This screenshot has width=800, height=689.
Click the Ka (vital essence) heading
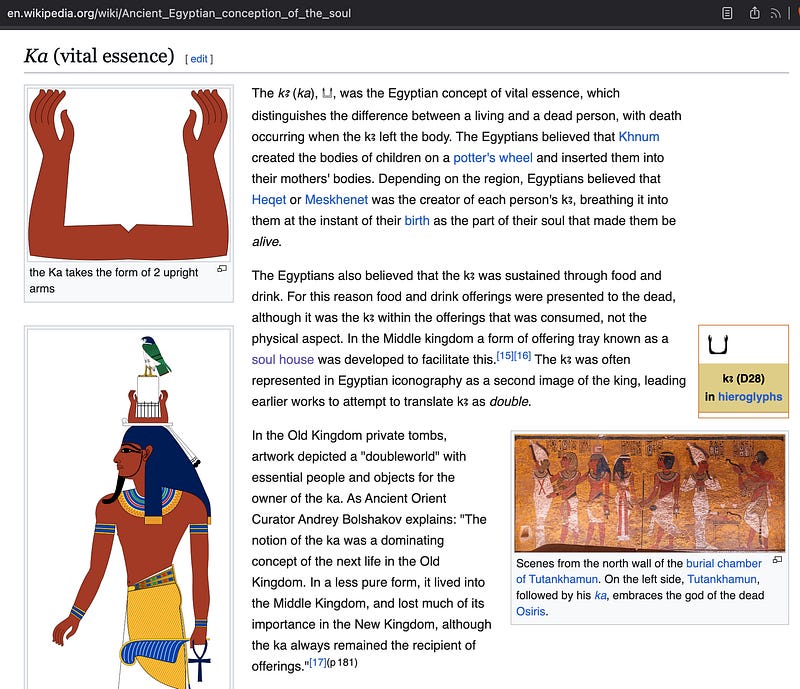pos(99,56)
